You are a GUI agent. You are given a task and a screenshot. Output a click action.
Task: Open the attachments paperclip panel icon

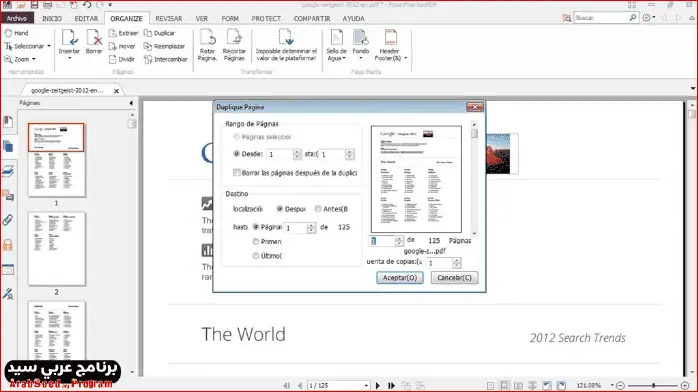point(8,220)
